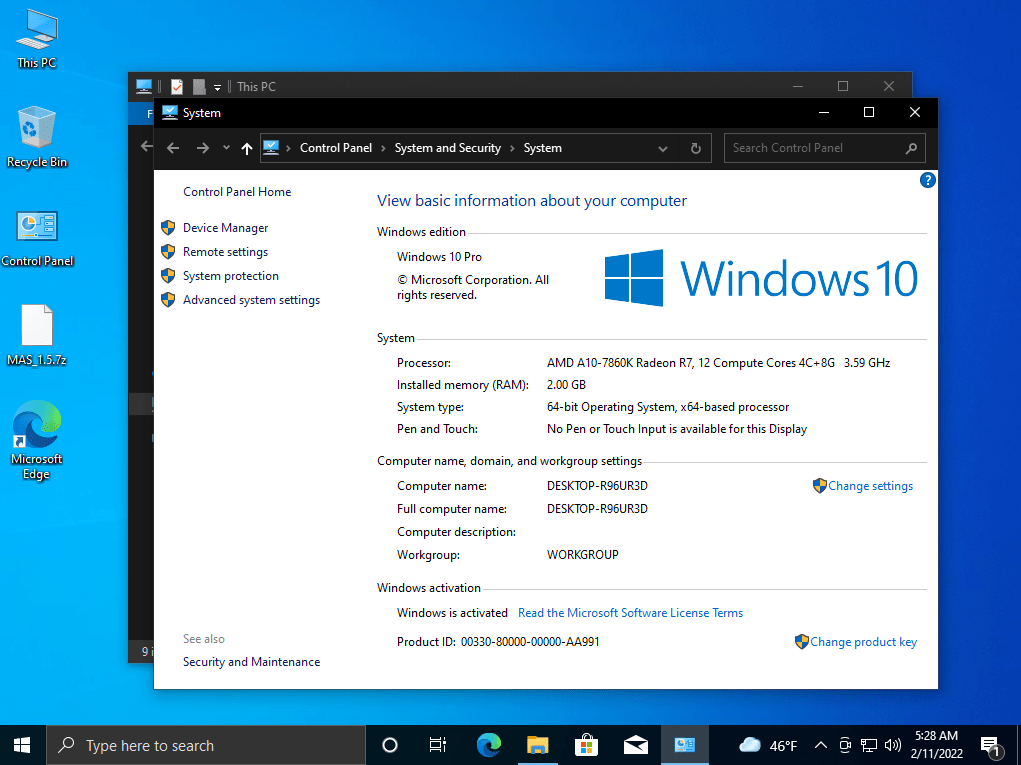Expand chevron after Control Panel breadcrumb
1021x765 pixels.
point(384,148)
